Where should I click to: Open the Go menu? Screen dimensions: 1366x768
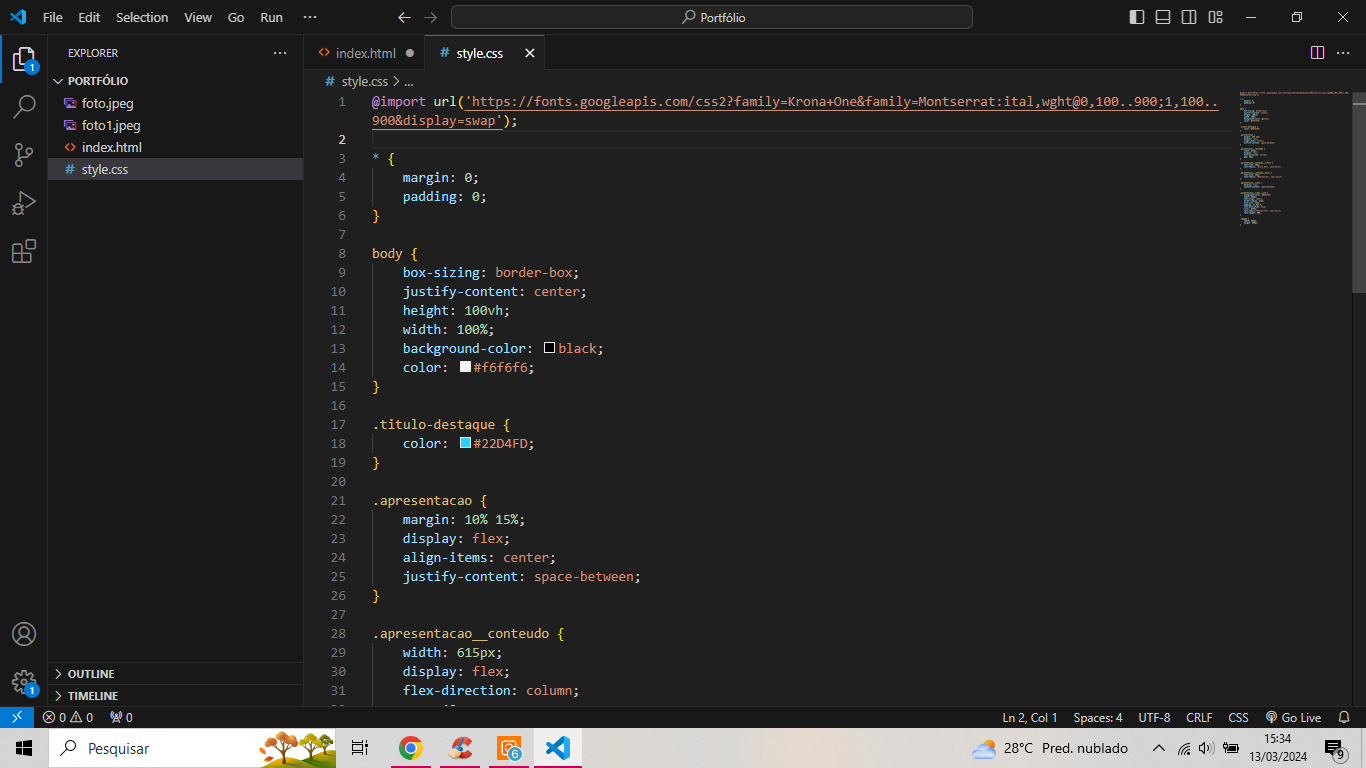[x=236, y=17]
